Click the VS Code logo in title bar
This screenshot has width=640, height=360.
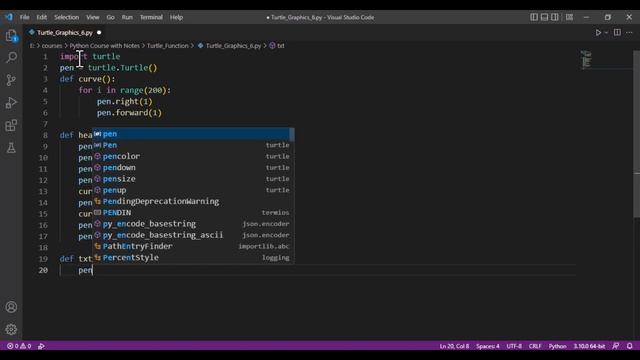[9, 17]
